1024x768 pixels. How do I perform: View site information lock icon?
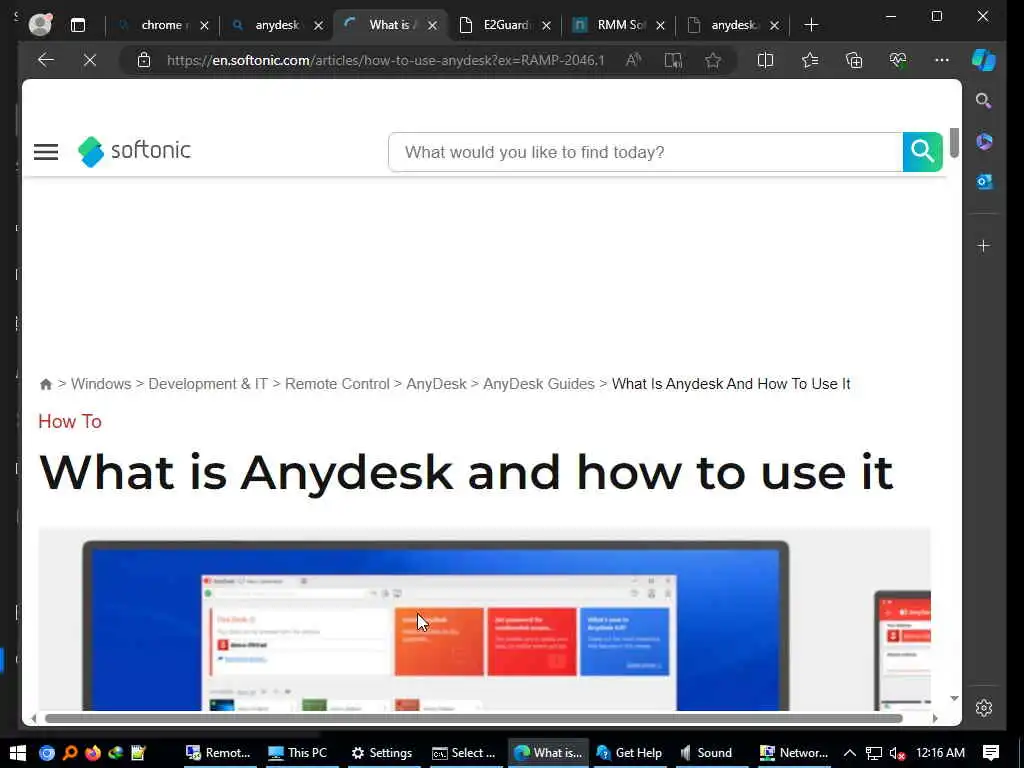point(144,60)
